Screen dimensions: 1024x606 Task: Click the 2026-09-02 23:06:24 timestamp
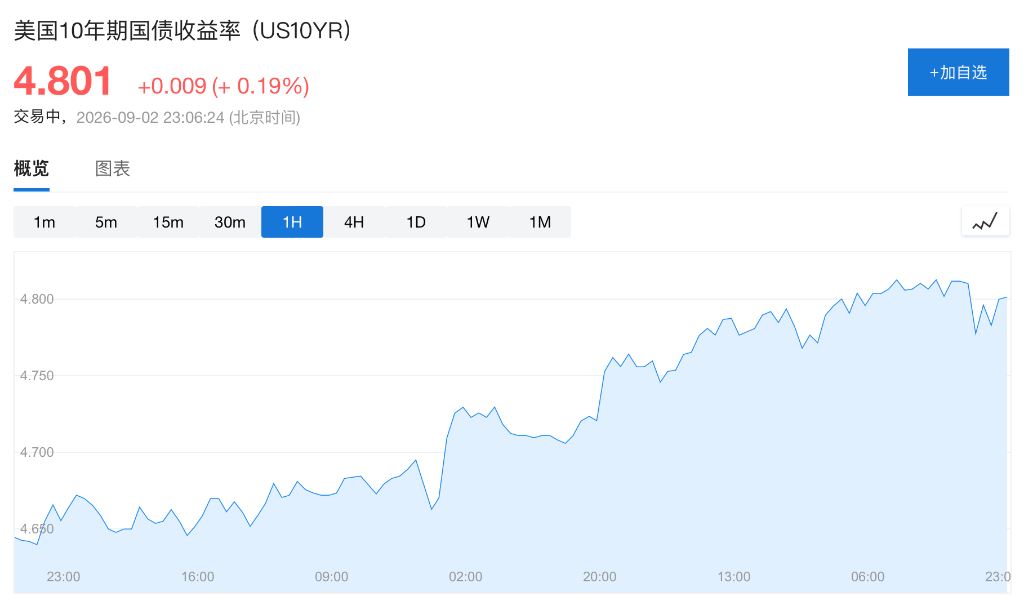[150, 118]
